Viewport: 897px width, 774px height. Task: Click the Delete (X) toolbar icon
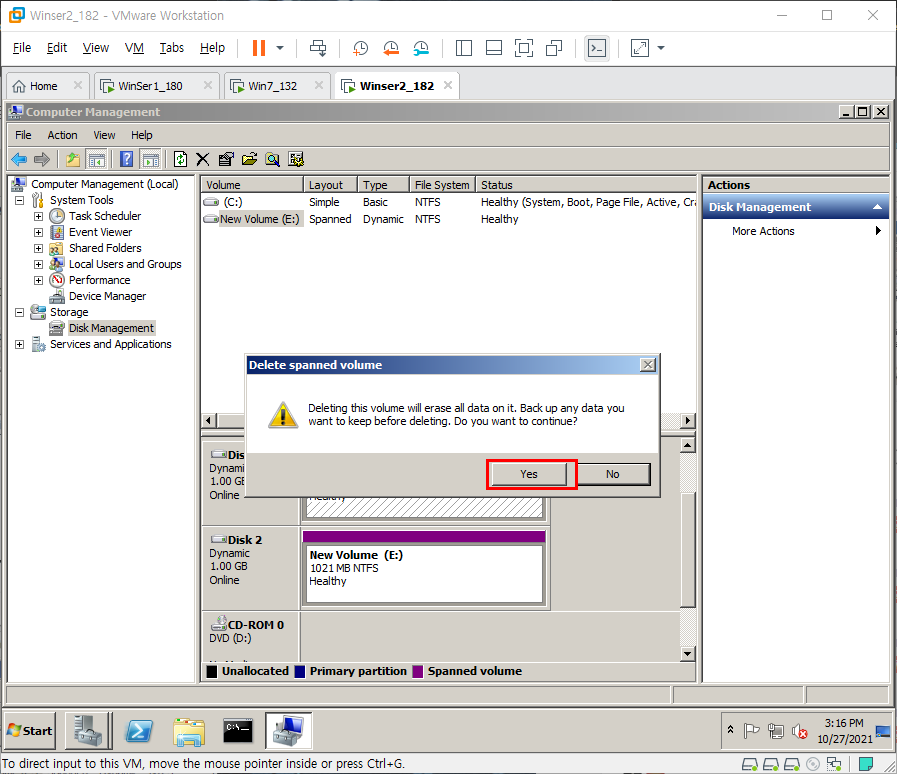point(203,159)
